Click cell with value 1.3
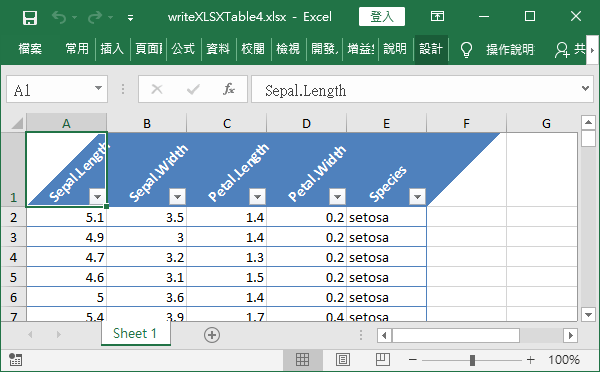600x372 pixels. click(227, 257)
